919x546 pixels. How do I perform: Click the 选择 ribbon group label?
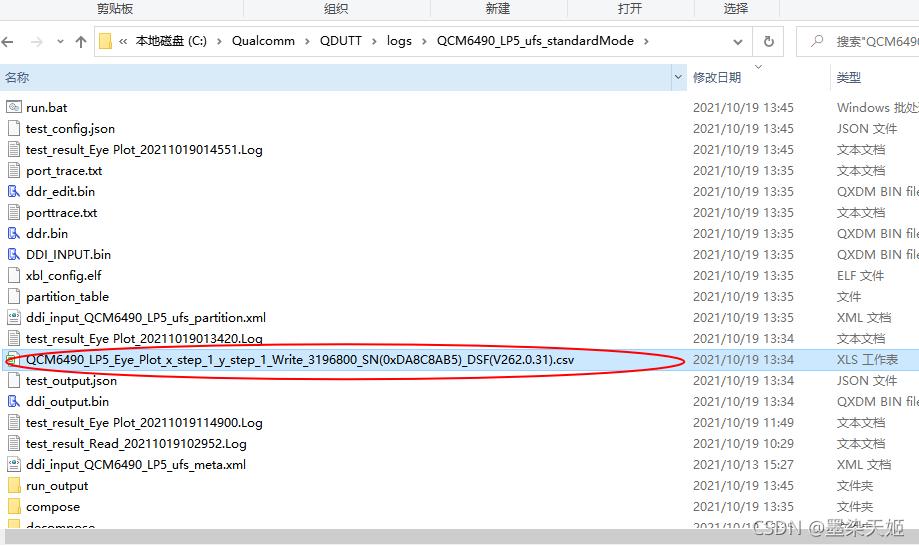736,8
